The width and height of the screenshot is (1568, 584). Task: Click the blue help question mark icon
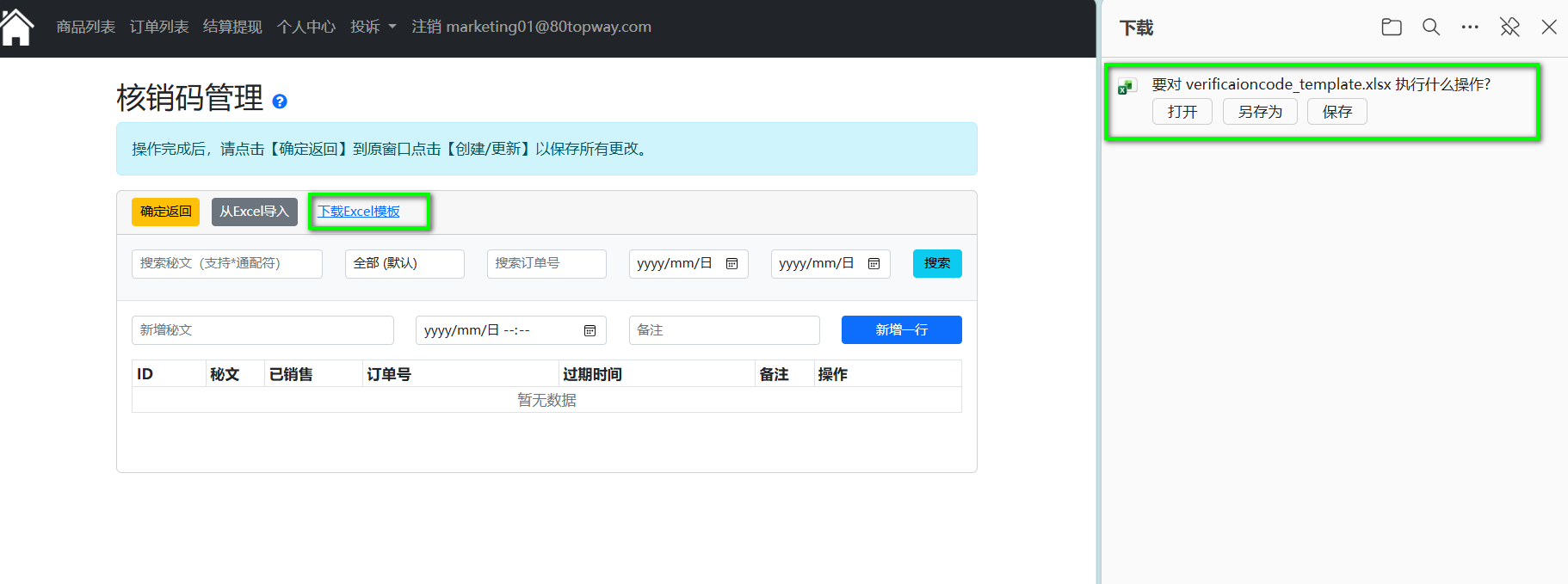coord(280,101)
